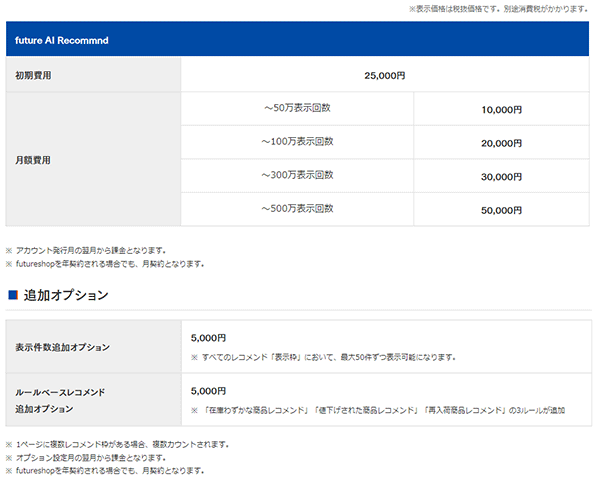Click the first futureshop 月契約 note under the pricing table
This screenshot has height=477, width=600.
[x=105, y=264]
